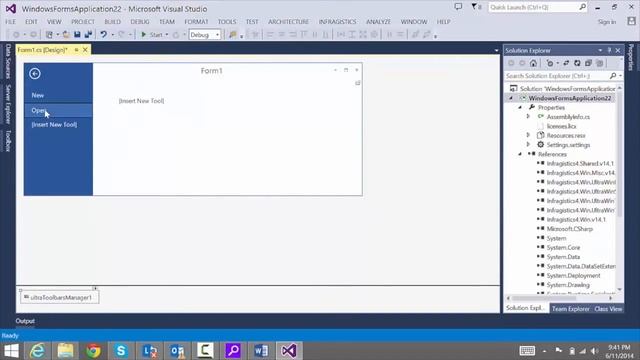Click the account picture icon beside Sign in
640x360 pixels.
(x=631, y=21)
